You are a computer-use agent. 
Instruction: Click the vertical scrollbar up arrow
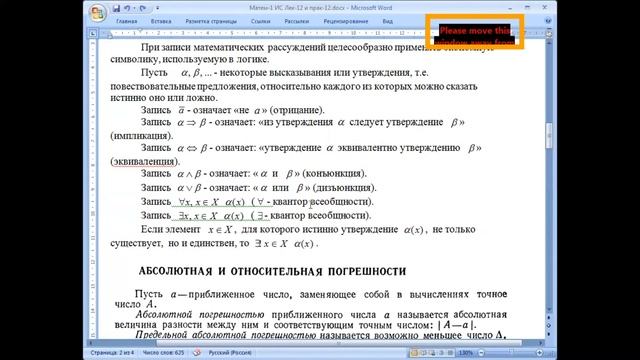(x=549, y=42)
